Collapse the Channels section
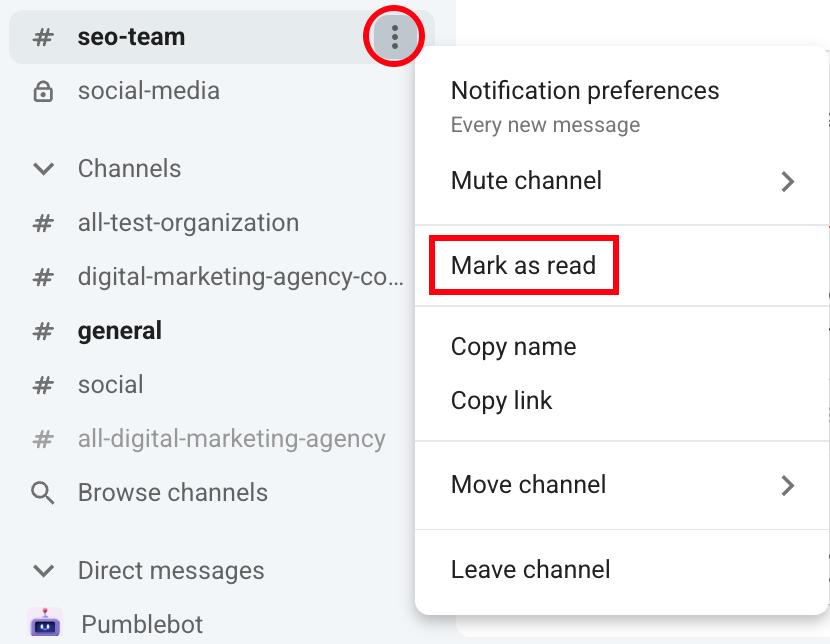 click(x=43, y=169)
